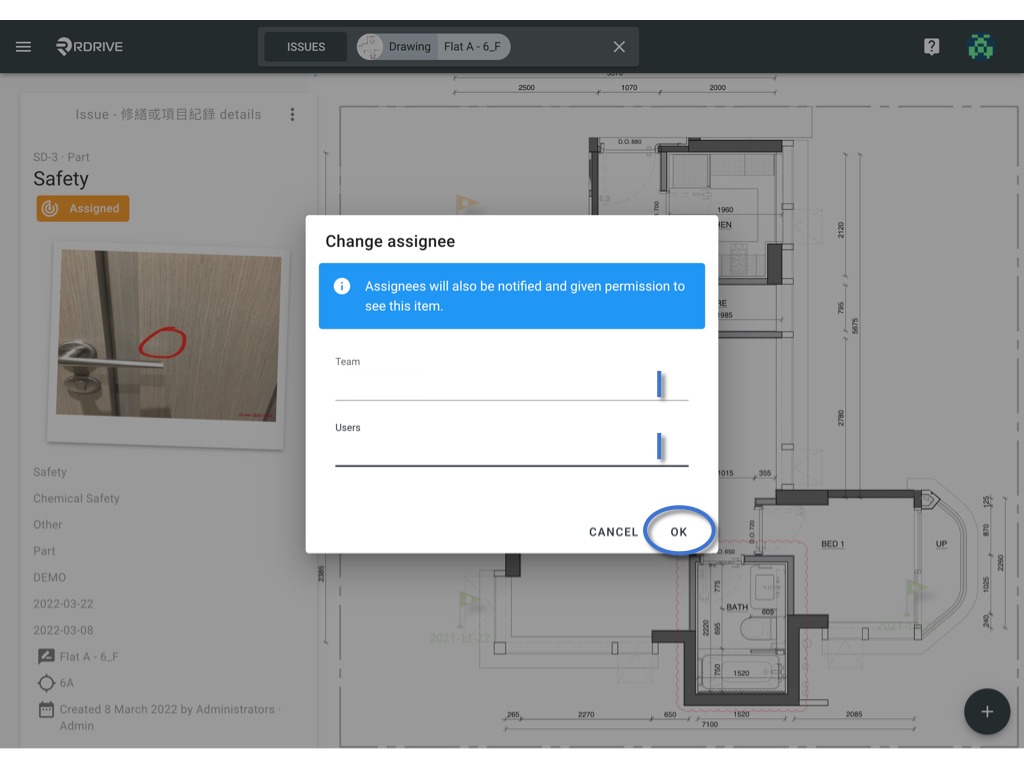Open the door handle issue photo

click(168, 335)
